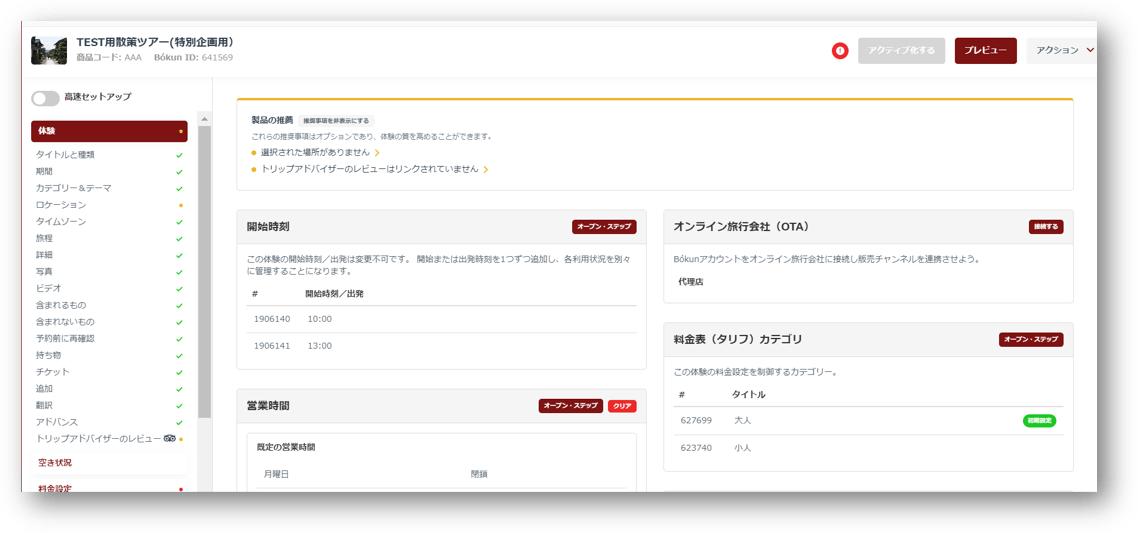
Task: Click the green checkmark next to 翻訳
Action: (180, 406)
